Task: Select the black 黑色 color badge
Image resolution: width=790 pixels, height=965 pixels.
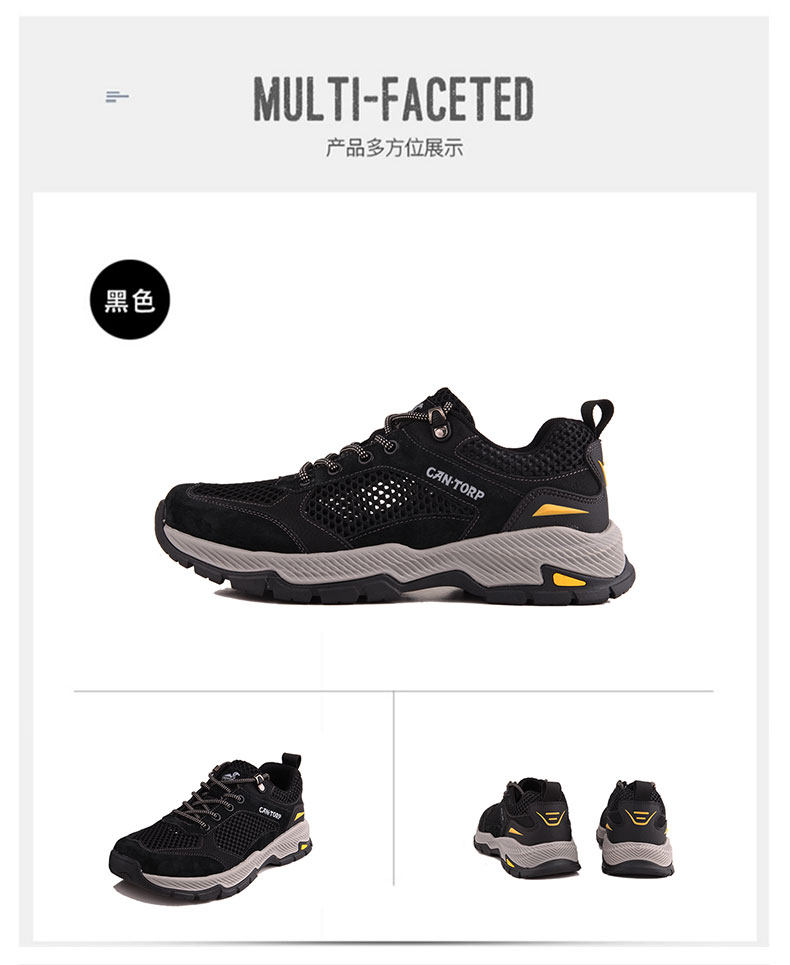Action: click(130, 300)
